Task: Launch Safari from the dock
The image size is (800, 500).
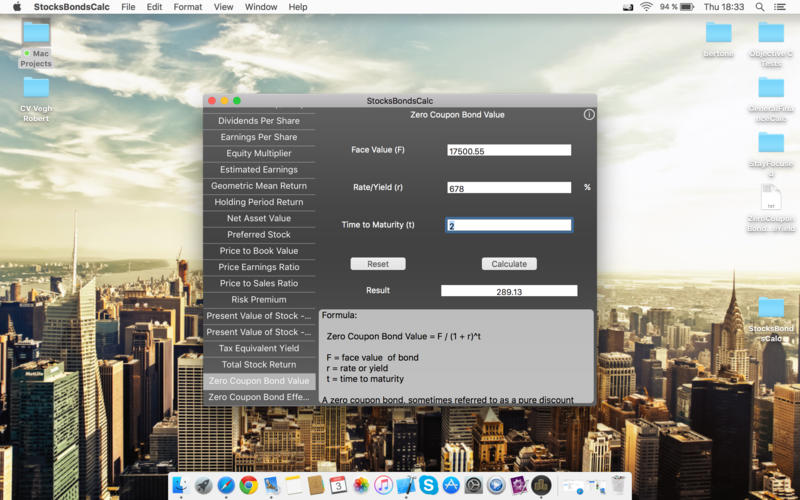Action: click(226, 485)
